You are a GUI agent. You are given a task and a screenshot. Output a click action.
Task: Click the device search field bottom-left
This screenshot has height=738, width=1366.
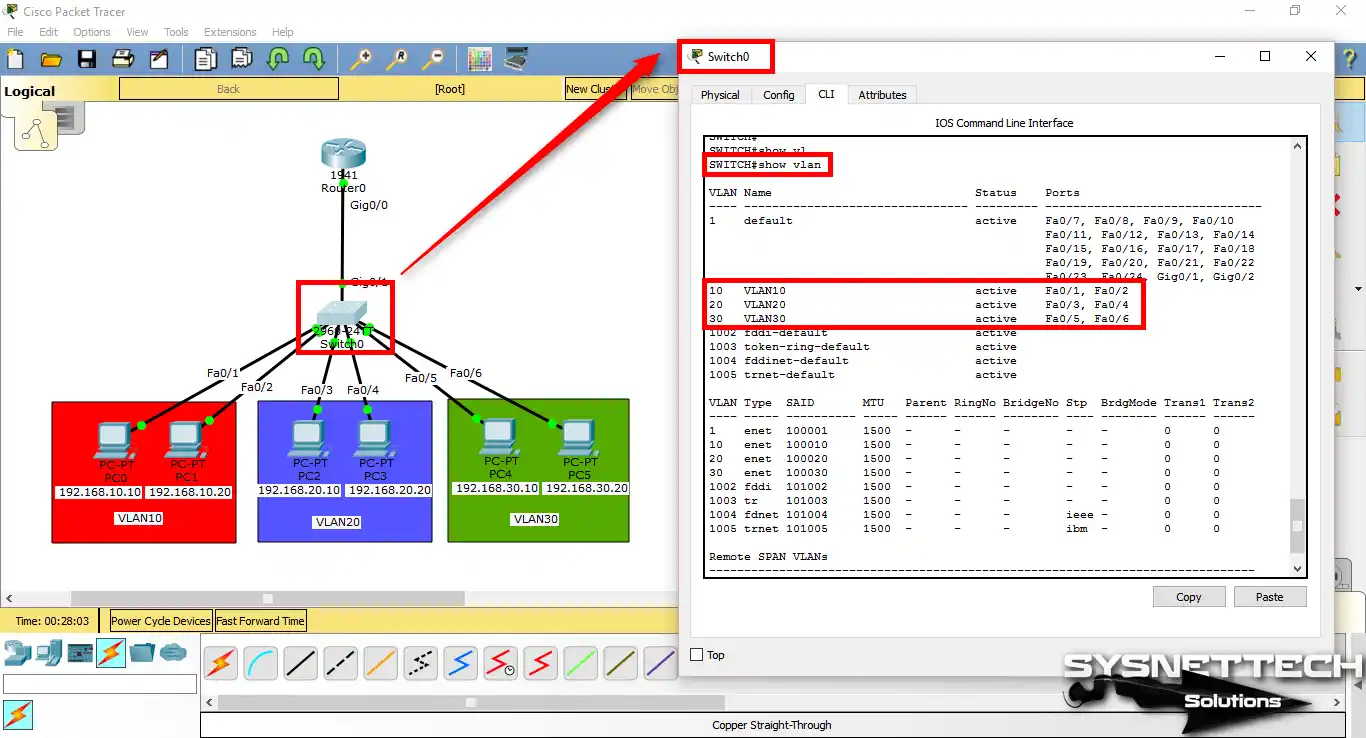[100, 684]
